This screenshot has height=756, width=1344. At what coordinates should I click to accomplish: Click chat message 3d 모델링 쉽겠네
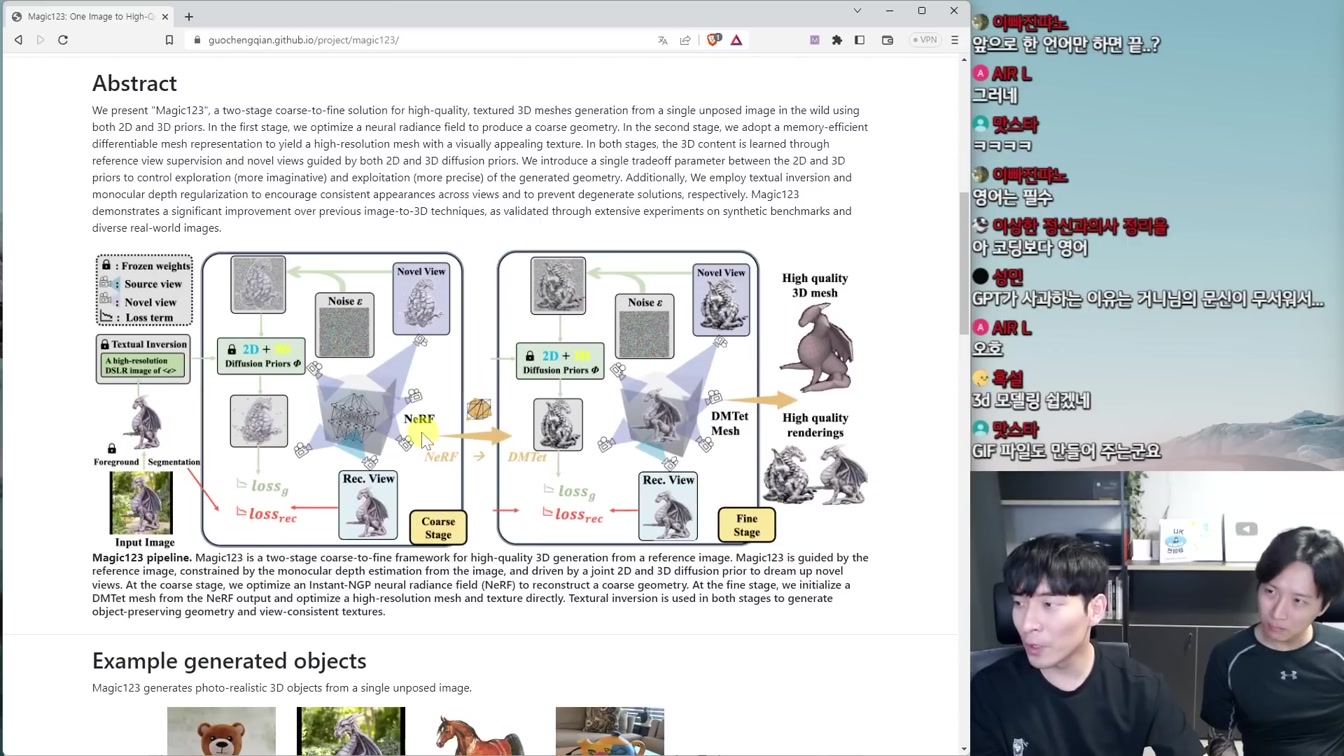pyautogui.click(x=1031, y=400)
